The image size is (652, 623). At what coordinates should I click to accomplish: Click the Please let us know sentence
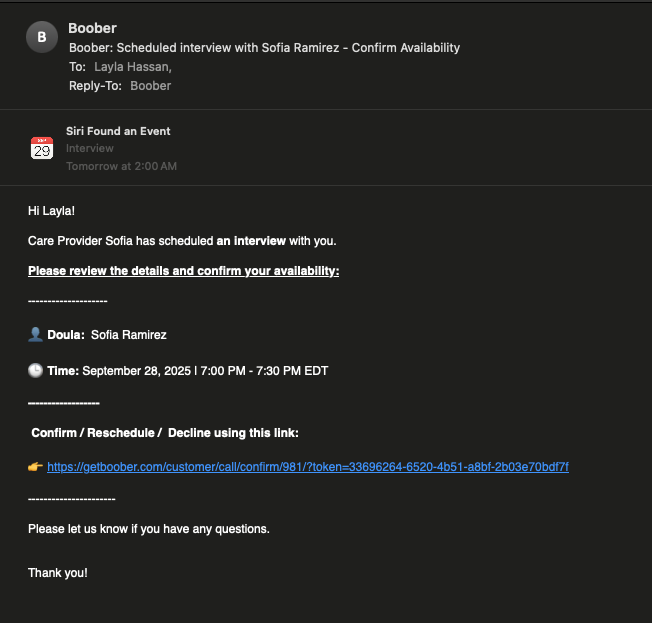[x=148, y=529]
